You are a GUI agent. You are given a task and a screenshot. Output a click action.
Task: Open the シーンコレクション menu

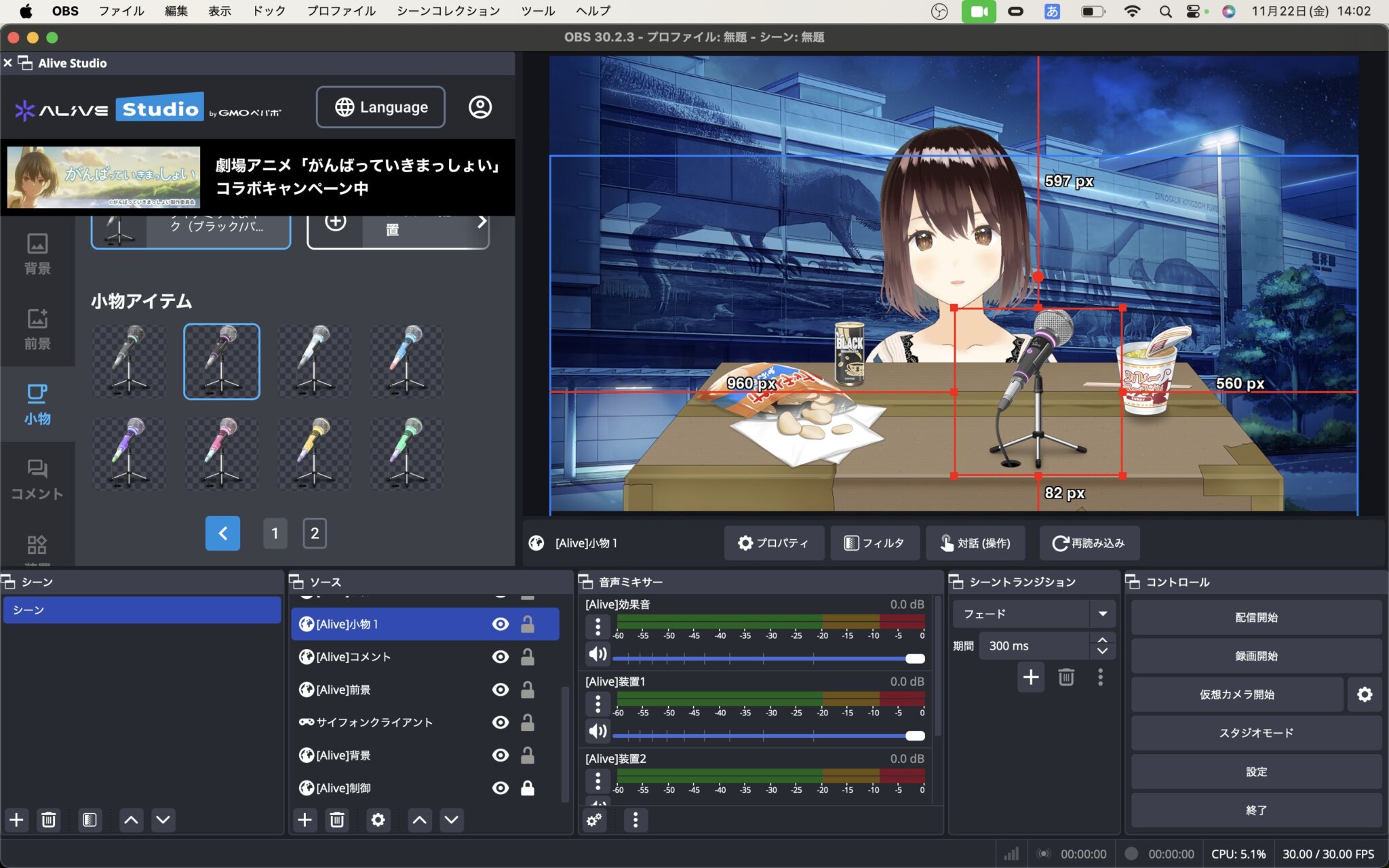click(448, 11)
